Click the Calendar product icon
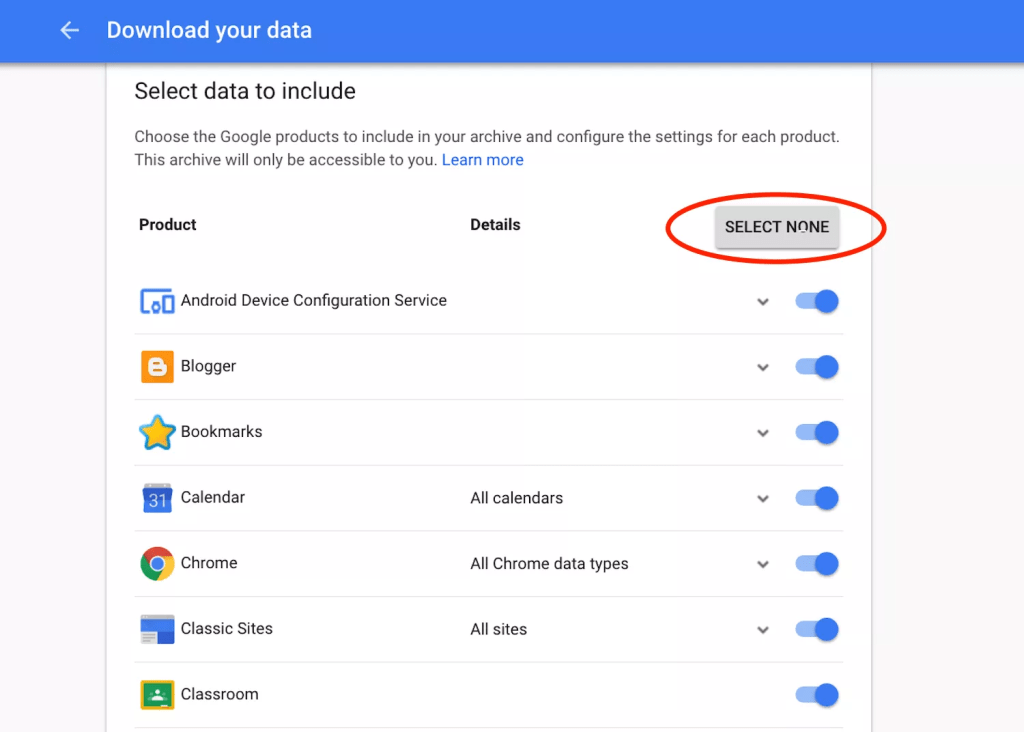The image size is (1024, 732). pos(157,498)
